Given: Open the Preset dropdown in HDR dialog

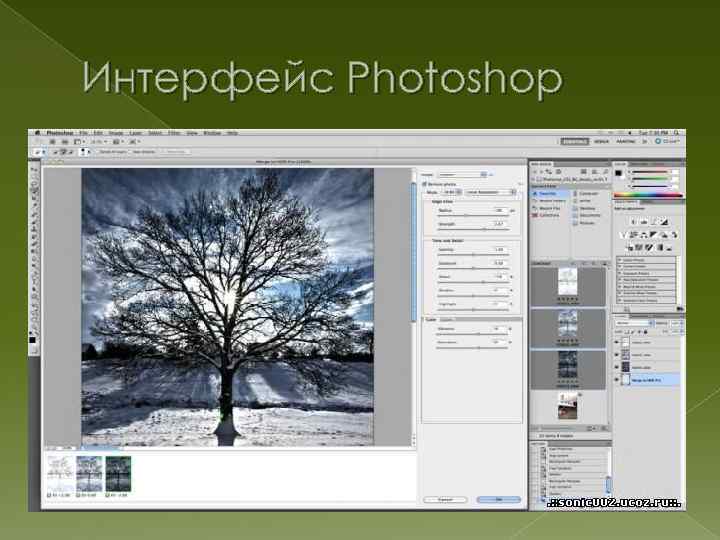Looking at the screenshot, I should click(x=461, y=174).
